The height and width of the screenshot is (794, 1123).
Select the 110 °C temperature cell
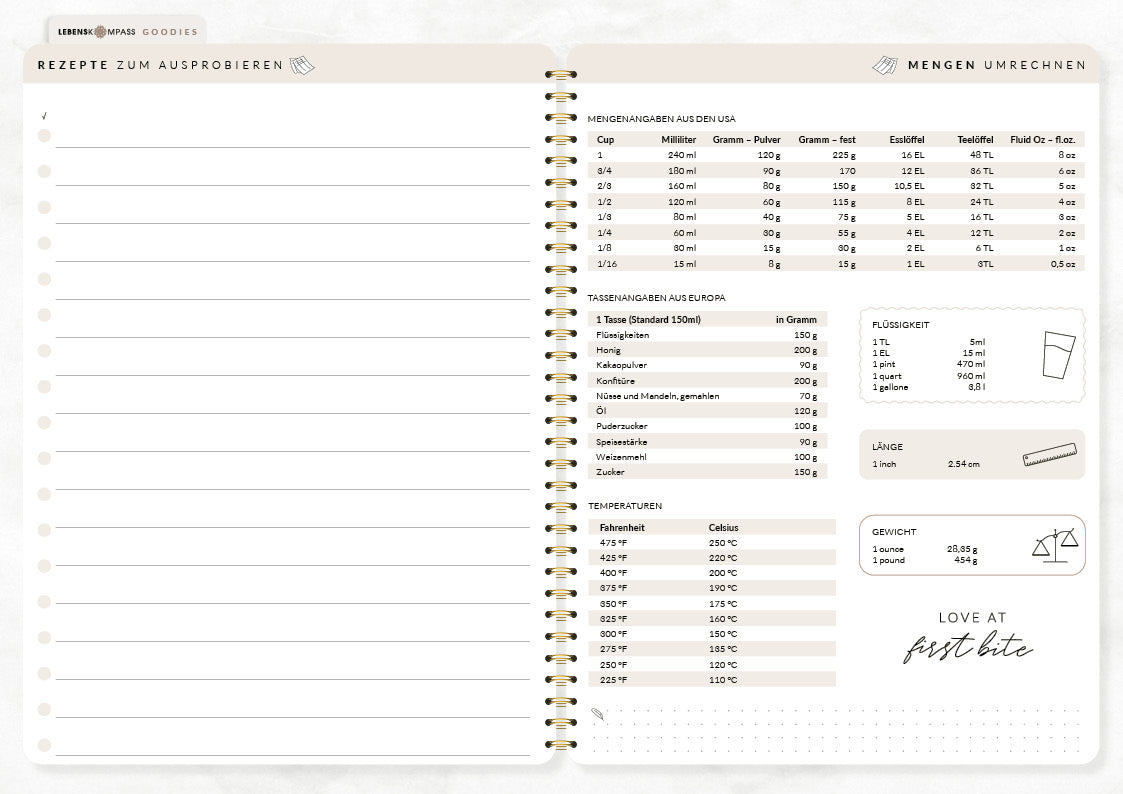[x=723, y=680]
